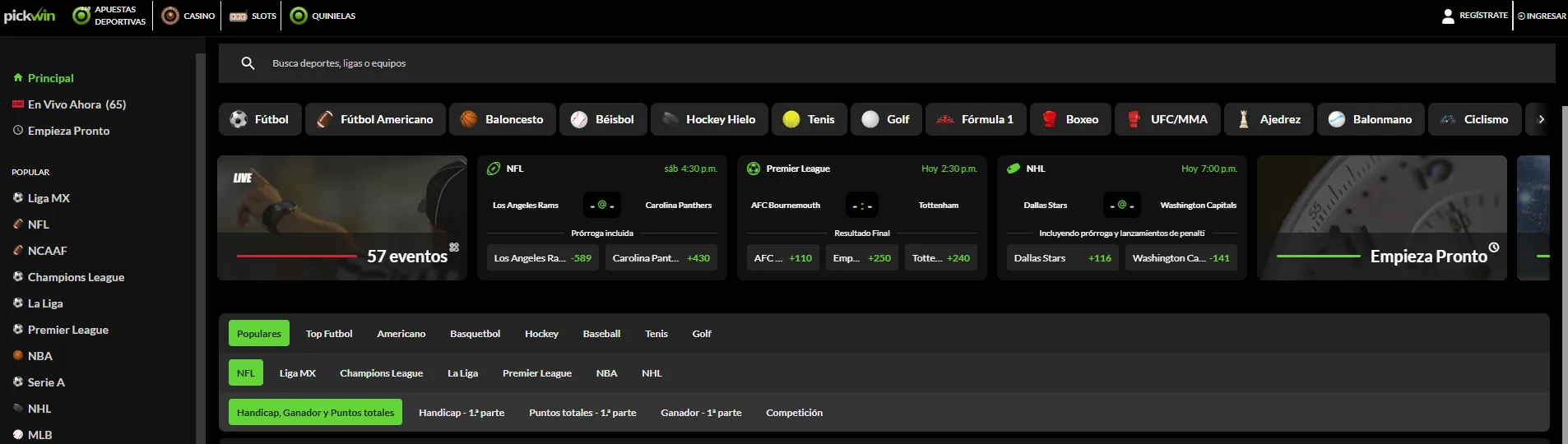Select the Ciclismo sport chip

(1475, 119)
